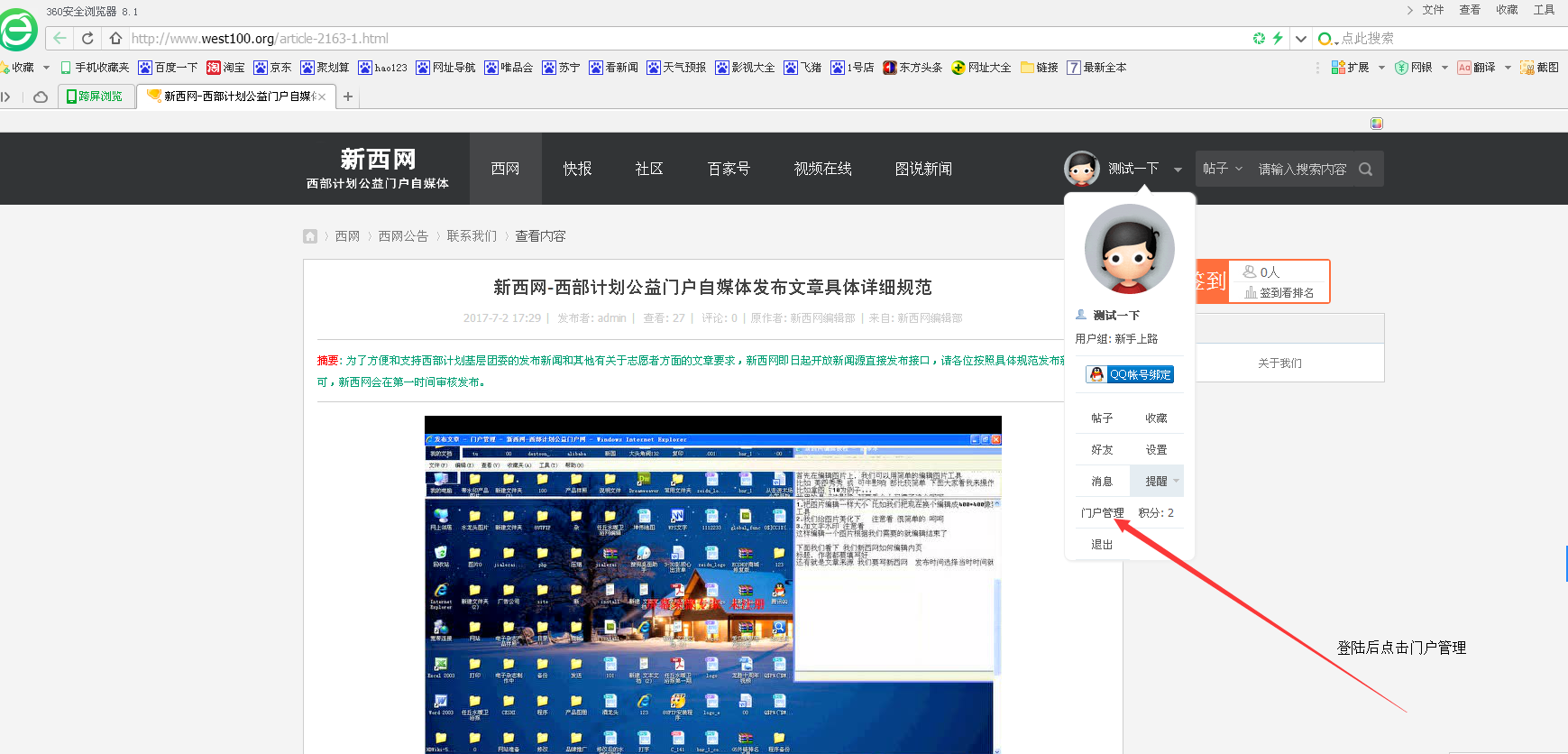Click 门户管理 in user menu

pos(1102,512)
